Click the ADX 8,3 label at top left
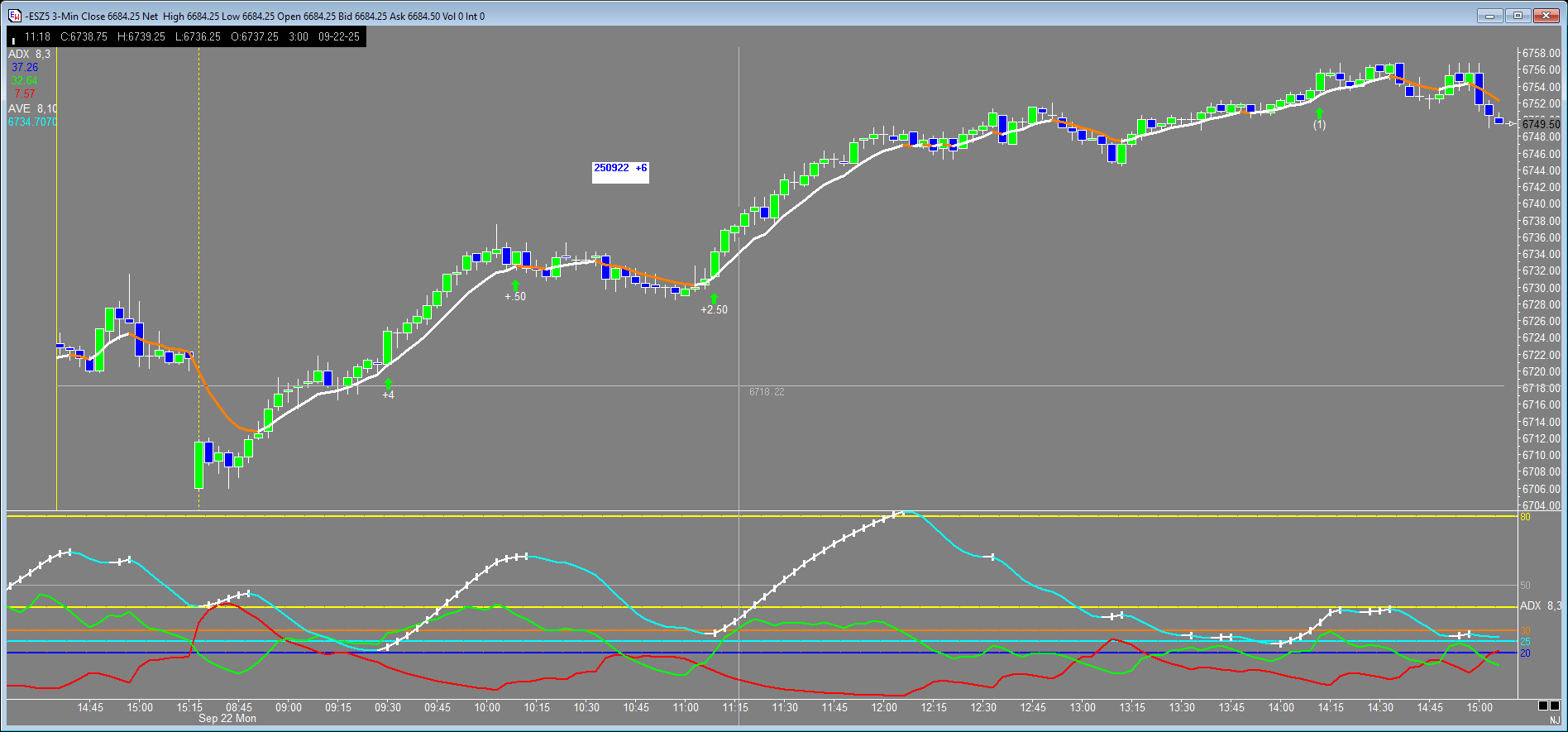 click(29, 54)
